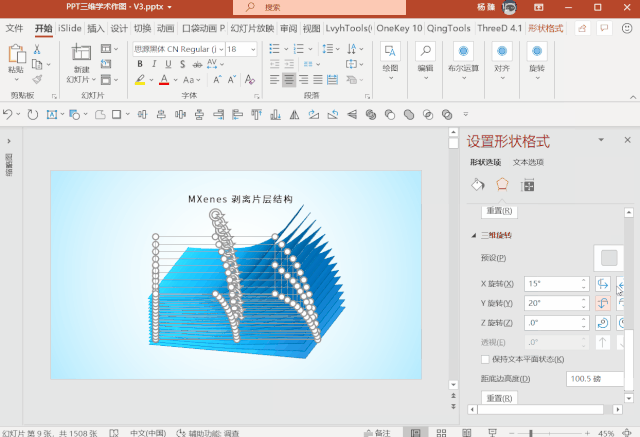Viewport: 640px width, 437px height.
Task: Open the 文件 File tab
Action: [14, 28]
